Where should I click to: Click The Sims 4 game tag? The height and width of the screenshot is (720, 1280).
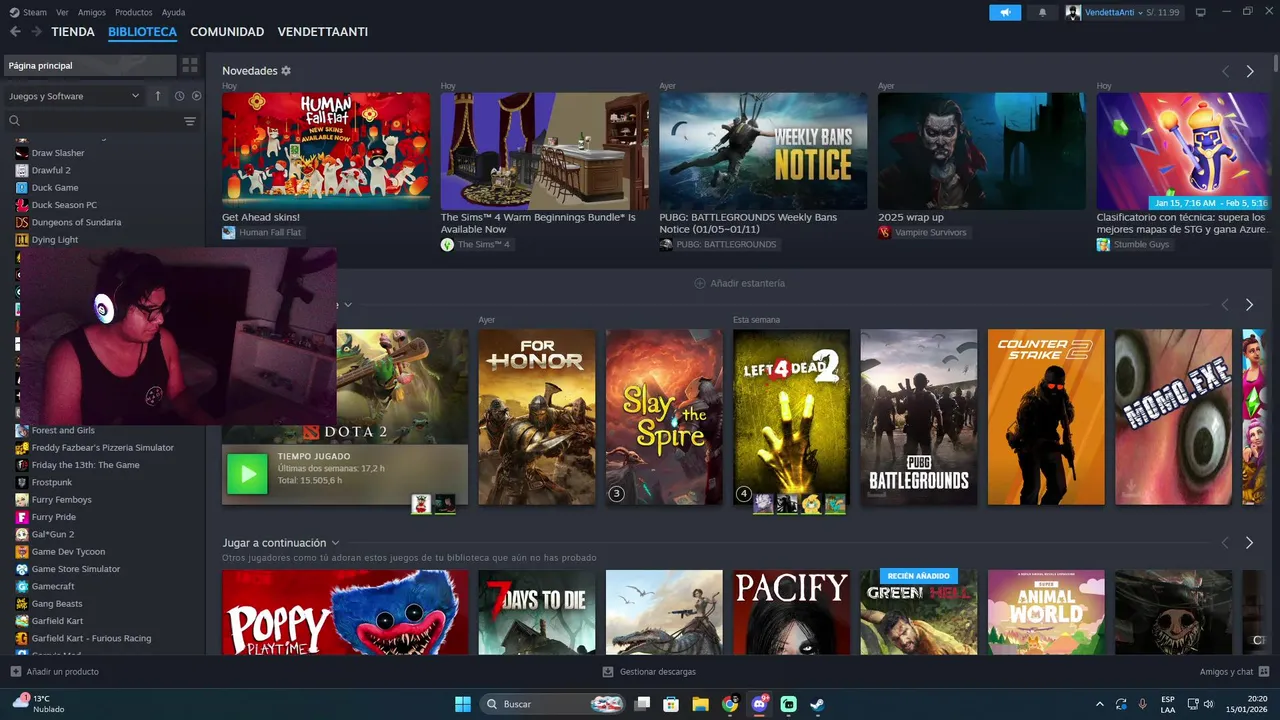[x=476, y=244]
